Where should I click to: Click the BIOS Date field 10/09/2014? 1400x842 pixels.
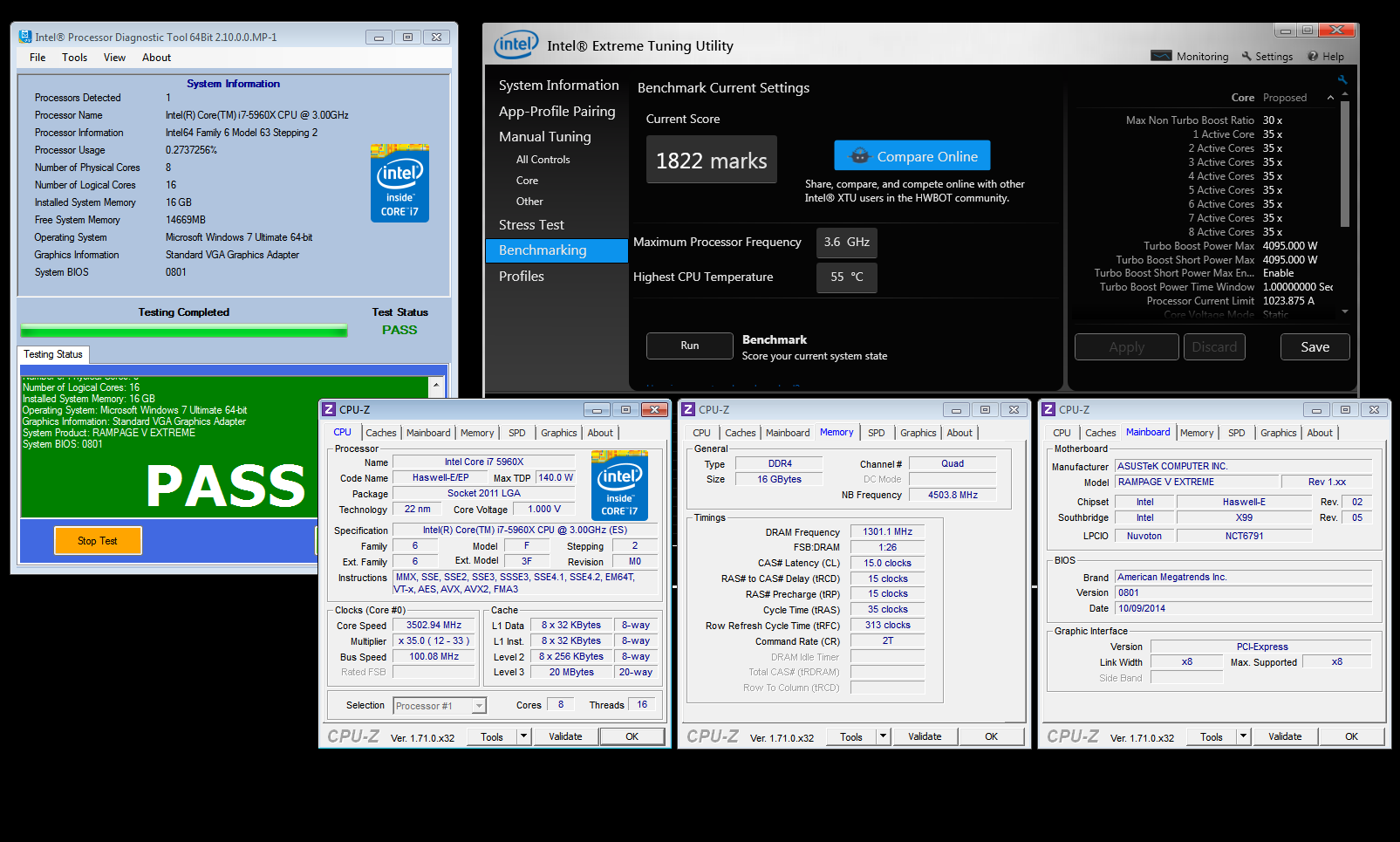coord(1243,609)
